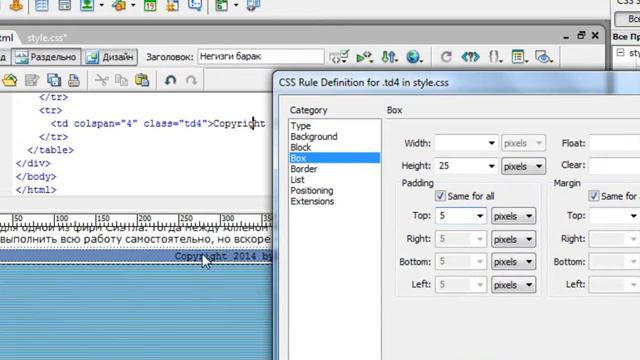Open the Height pixels unit dropdown

[x=523, y=166]
